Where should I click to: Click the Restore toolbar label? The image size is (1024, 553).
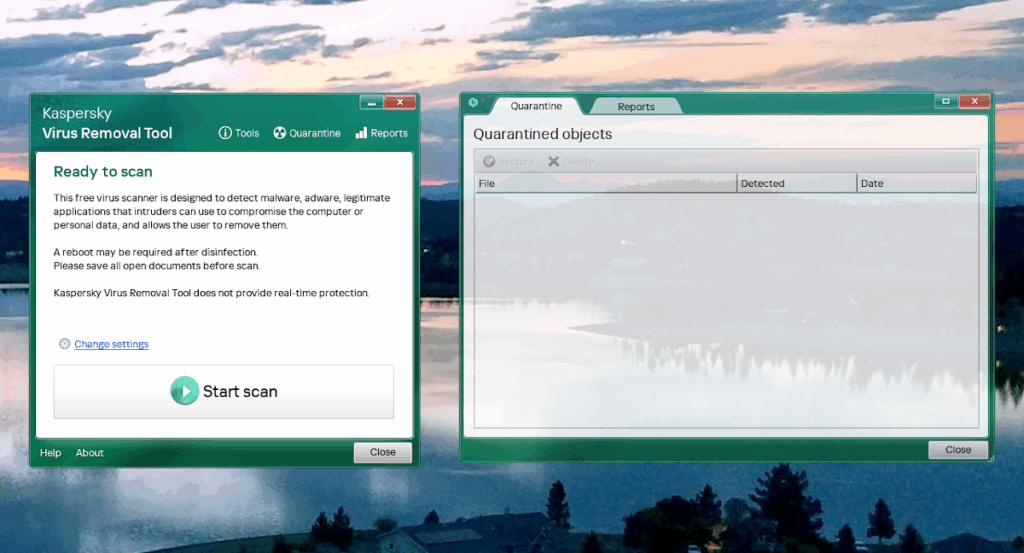(x=517, y=162)
